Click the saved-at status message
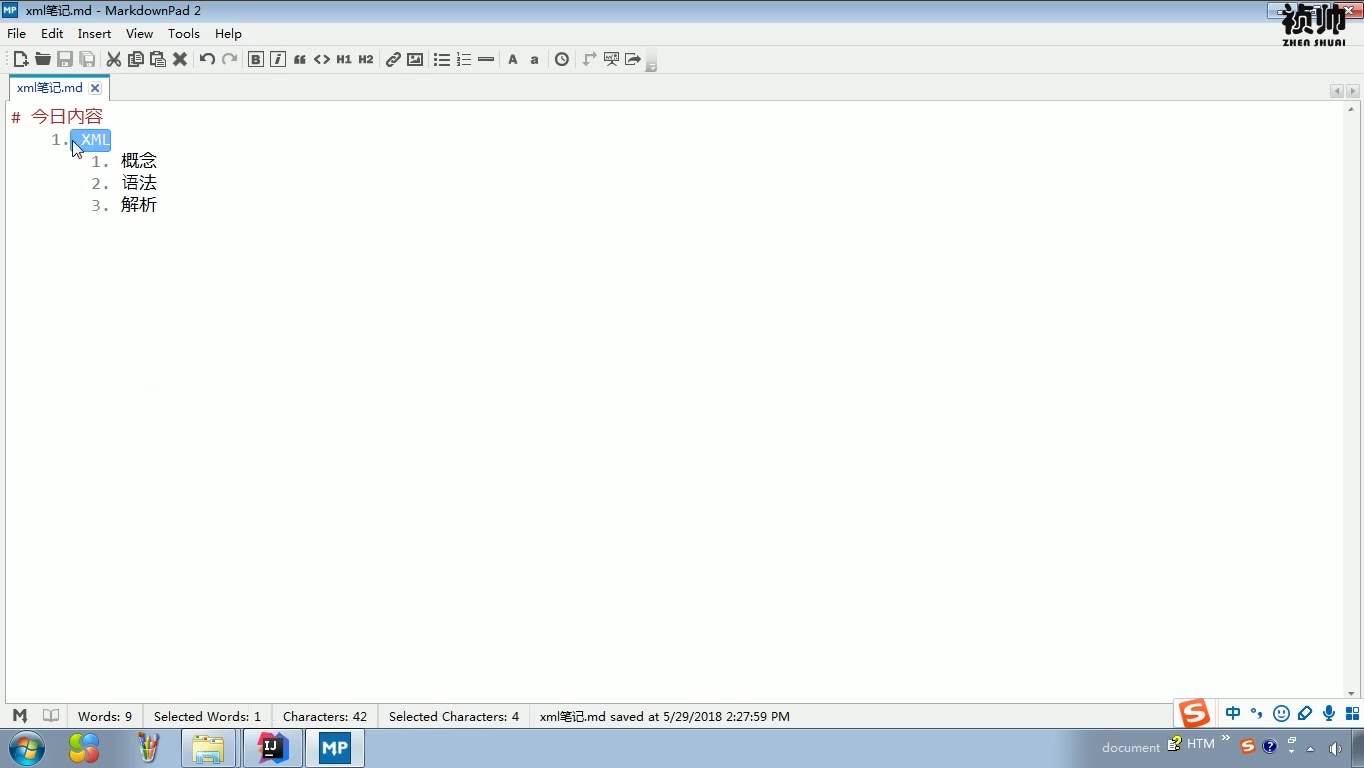Viewport: 1364px width, 768px height. click(x=665, y=716)
